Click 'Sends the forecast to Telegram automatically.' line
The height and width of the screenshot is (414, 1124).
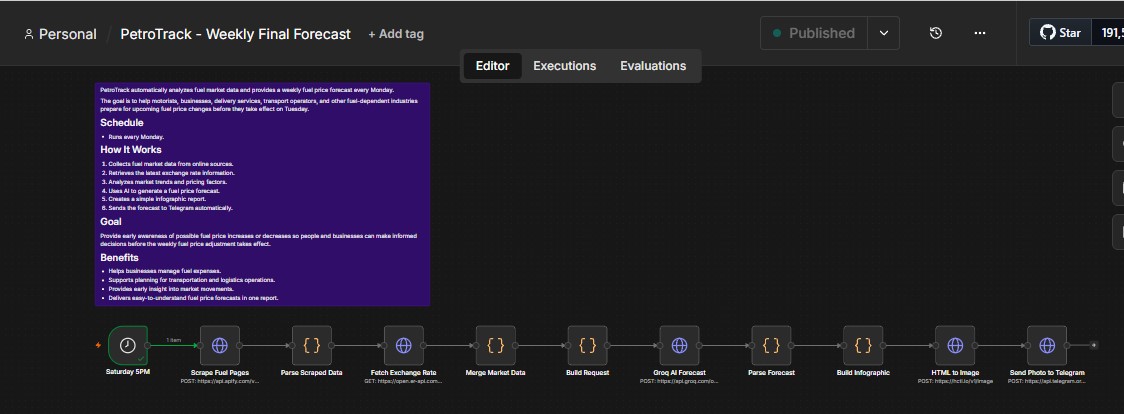171,208
